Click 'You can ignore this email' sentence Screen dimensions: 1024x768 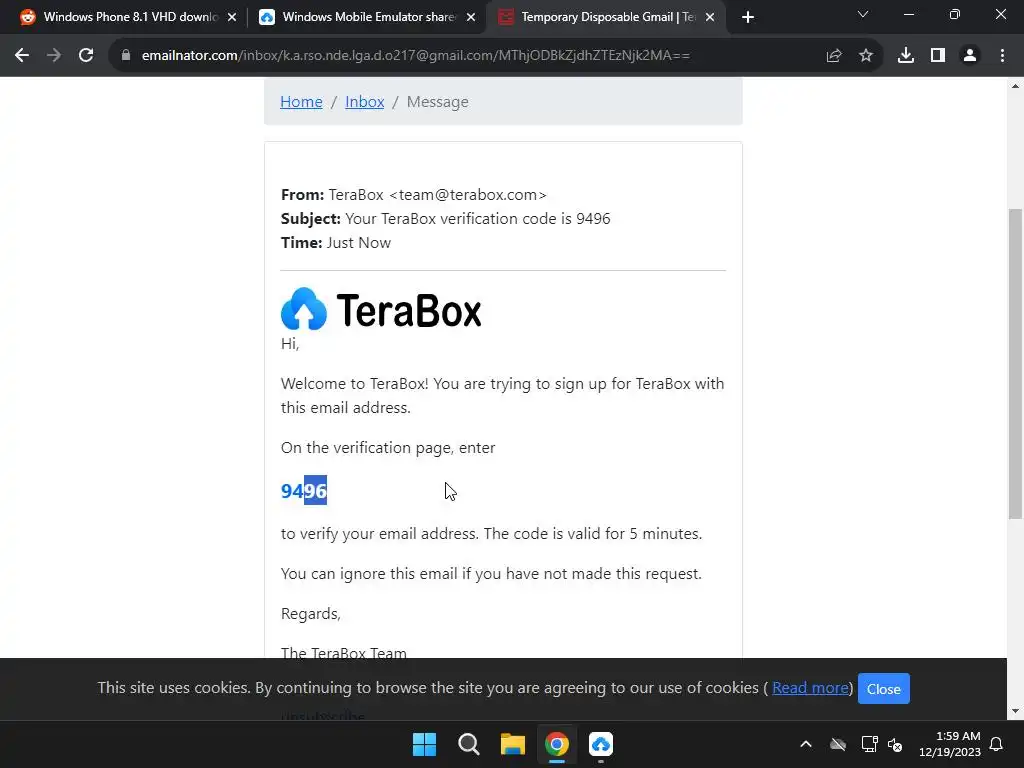click(491, 574)
